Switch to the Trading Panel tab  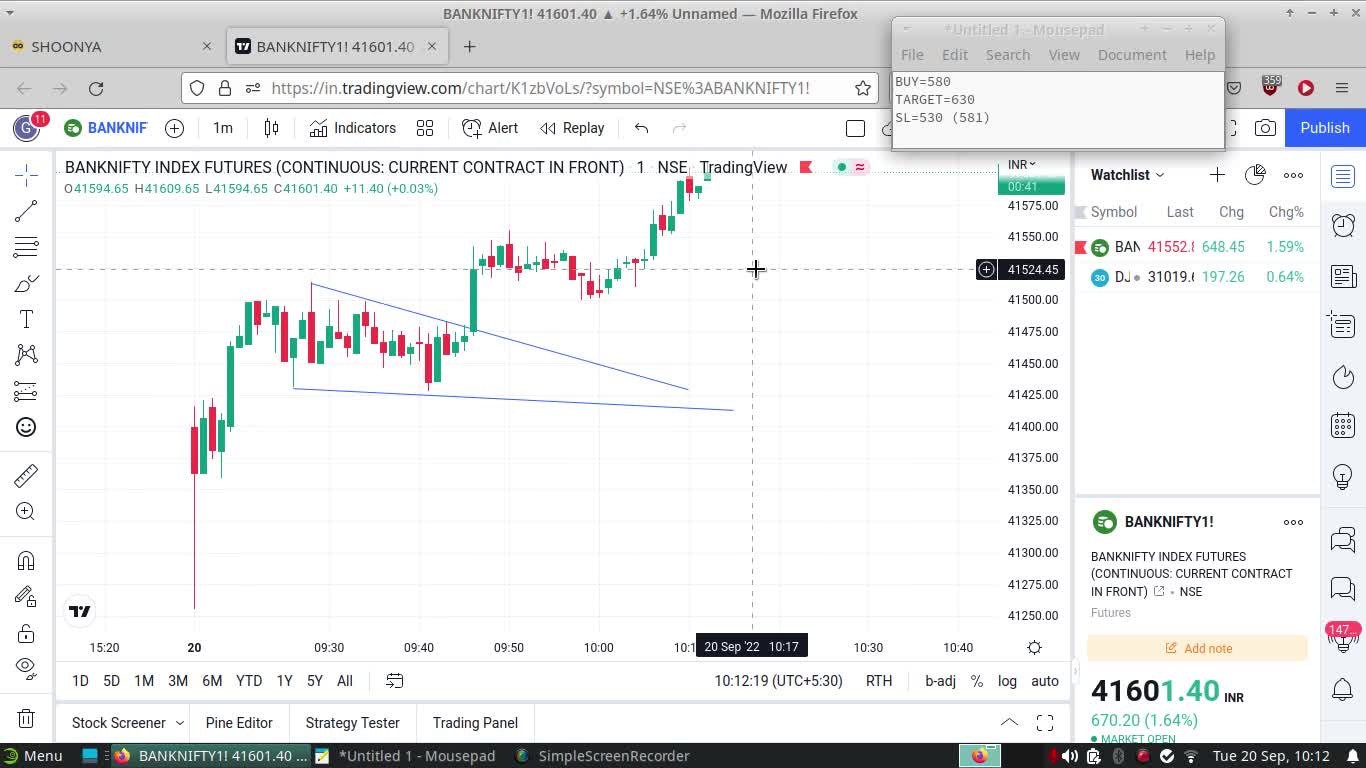click(x=475, y=723)
